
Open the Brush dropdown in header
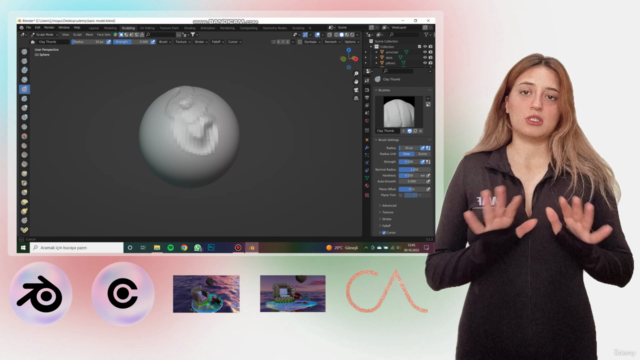point(164,42)
